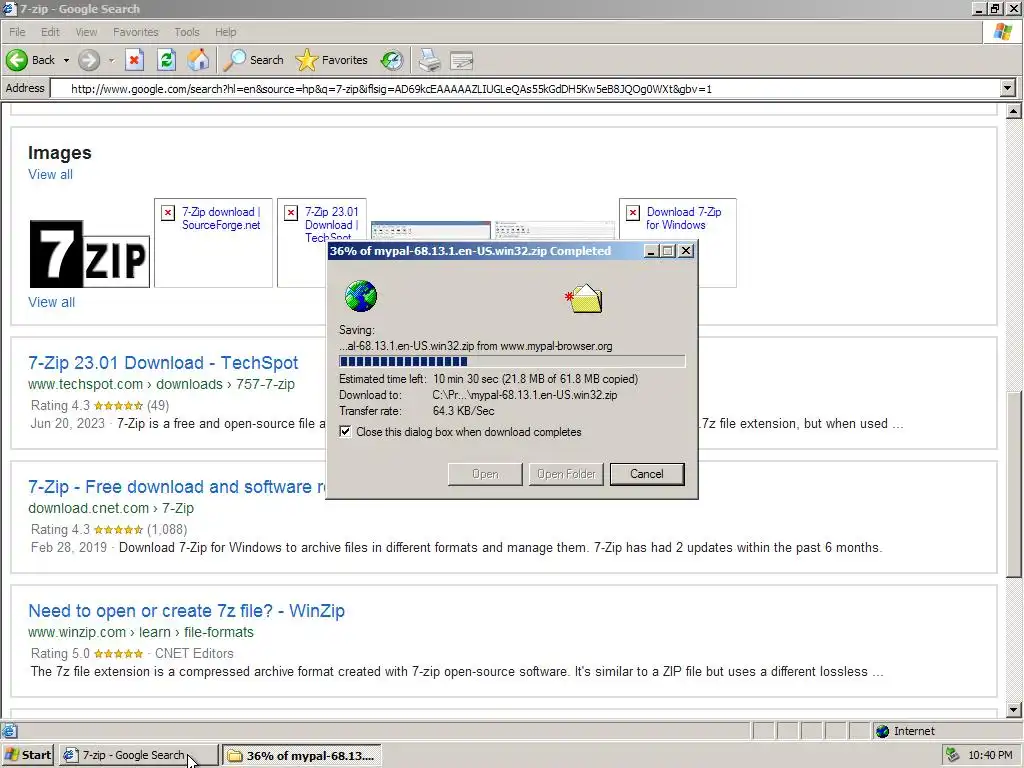The width and height of the screenshot is (1024, 768).
Task: Switch to 7-zip Google Search taskbar item
Action: [138, 755]
